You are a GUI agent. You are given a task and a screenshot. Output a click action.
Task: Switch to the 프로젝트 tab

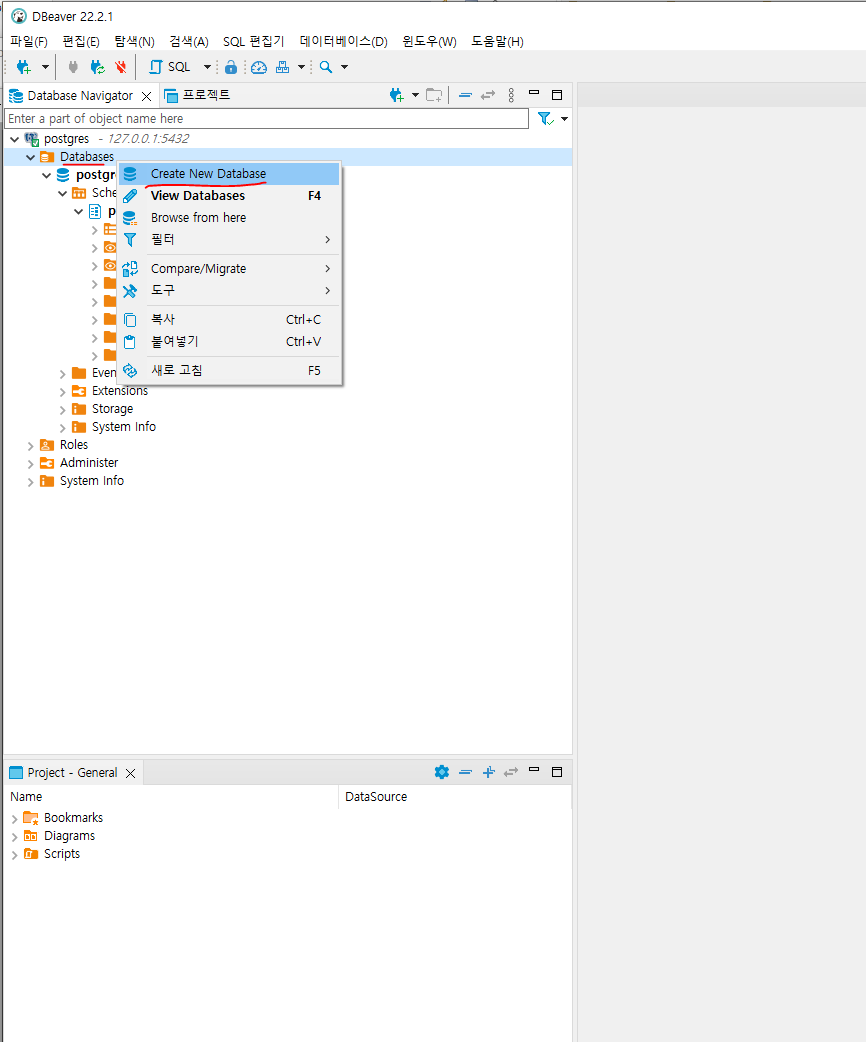(197, 95)
